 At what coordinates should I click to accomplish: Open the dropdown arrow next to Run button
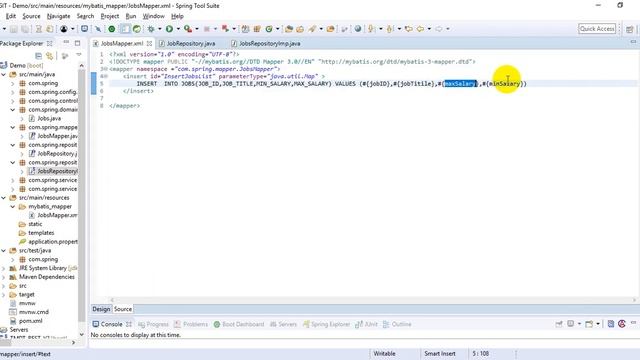click(178, 29)
